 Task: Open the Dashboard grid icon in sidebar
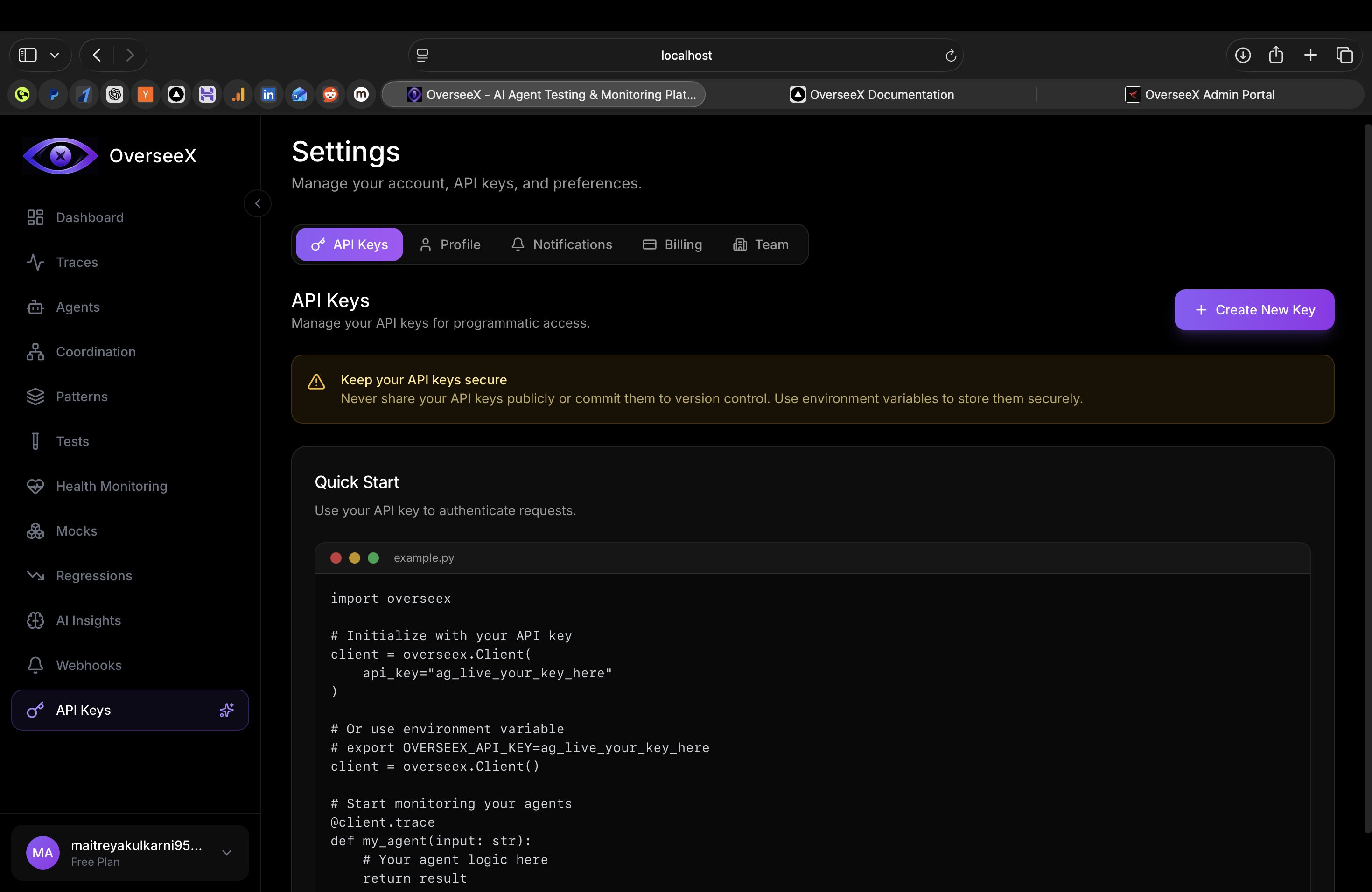pyautogui.click(x=36, y=217)
